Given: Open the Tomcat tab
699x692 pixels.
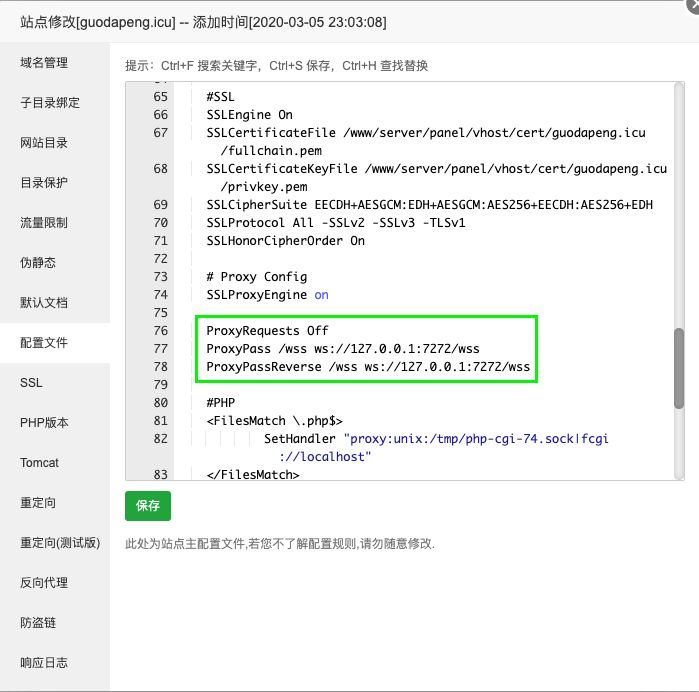Looking at the screenshot, I should pyautogui.click(x=39, y=463).
